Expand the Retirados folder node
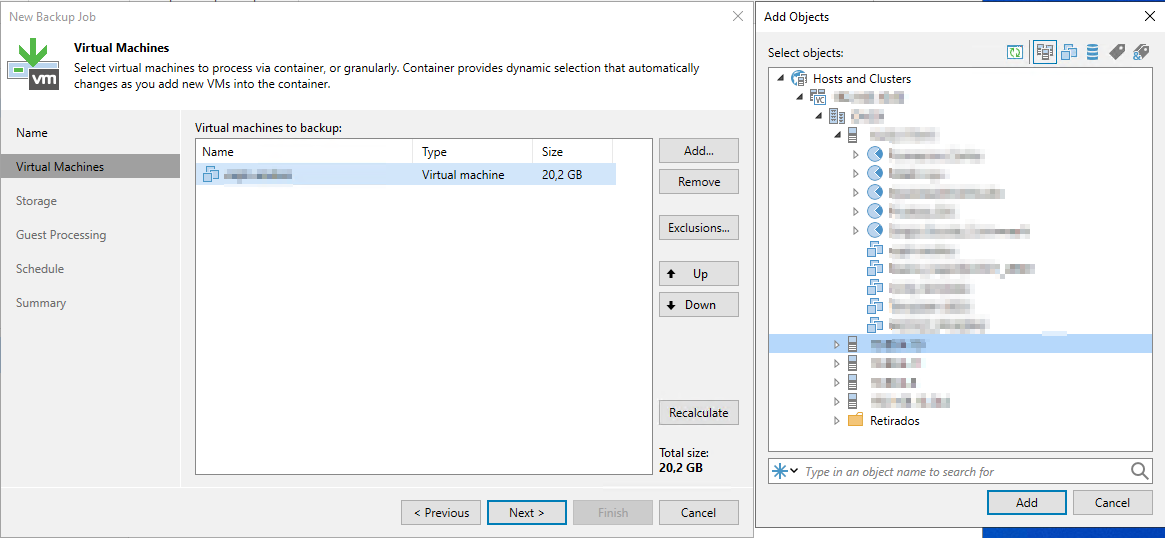The image size is (1165, 538). click(837, 421)
